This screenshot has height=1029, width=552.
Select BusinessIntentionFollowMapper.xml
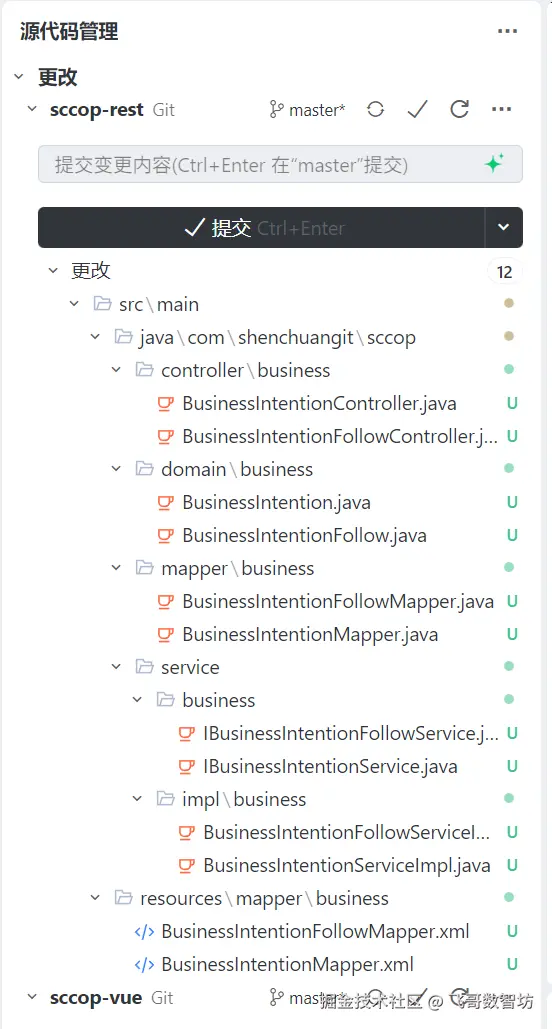click(x=315, y=931)
